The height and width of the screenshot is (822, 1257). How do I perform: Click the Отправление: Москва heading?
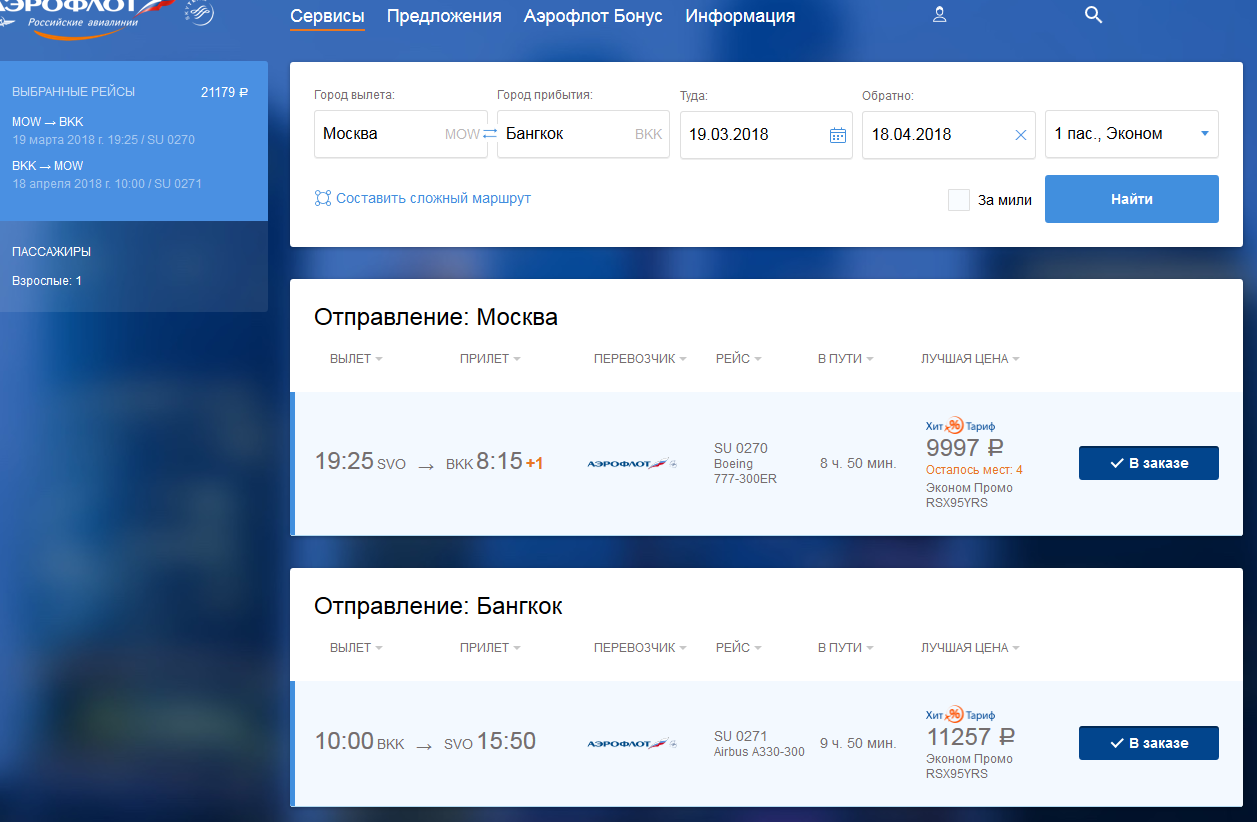click(x=436, y=317)
